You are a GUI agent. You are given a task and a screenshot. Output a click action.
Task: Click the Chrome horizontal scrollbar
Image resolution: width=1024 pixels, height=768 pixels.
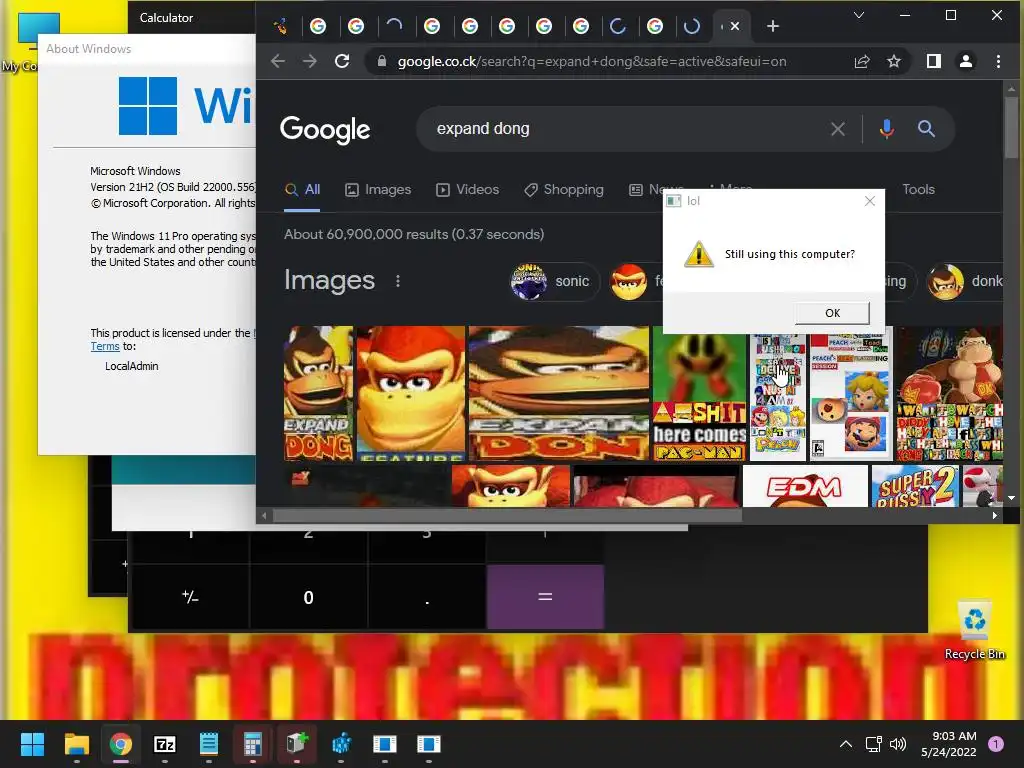507,515
